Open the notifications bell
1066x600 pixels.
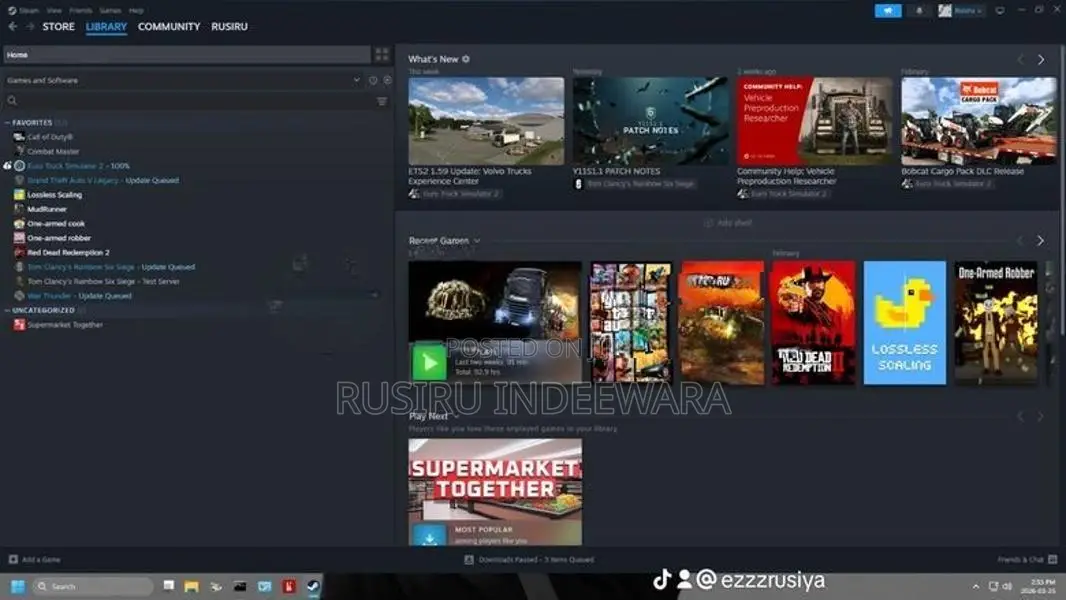(x=919, y=10)
